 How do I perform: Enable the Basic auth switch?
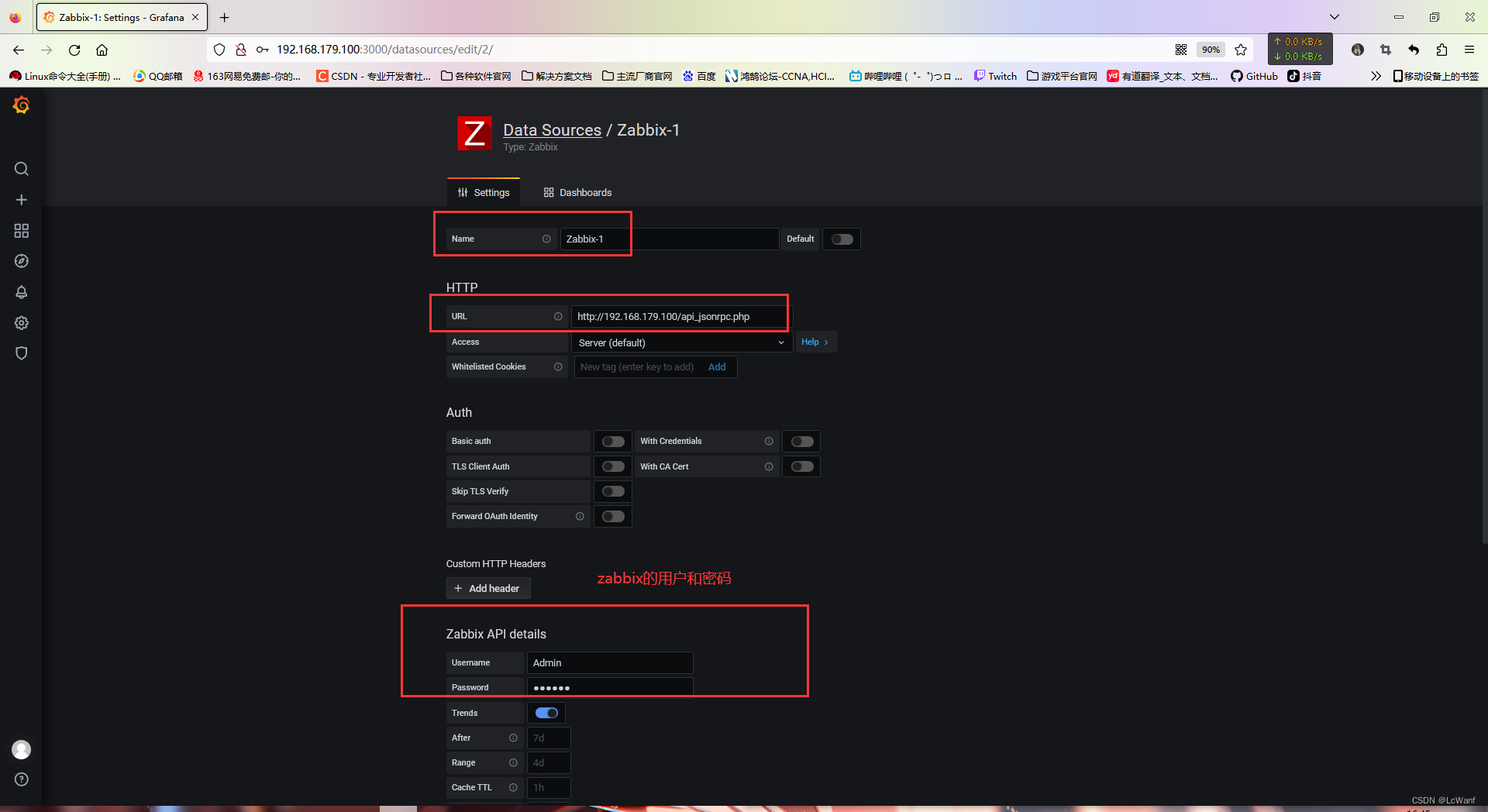(x=613, y=441)
